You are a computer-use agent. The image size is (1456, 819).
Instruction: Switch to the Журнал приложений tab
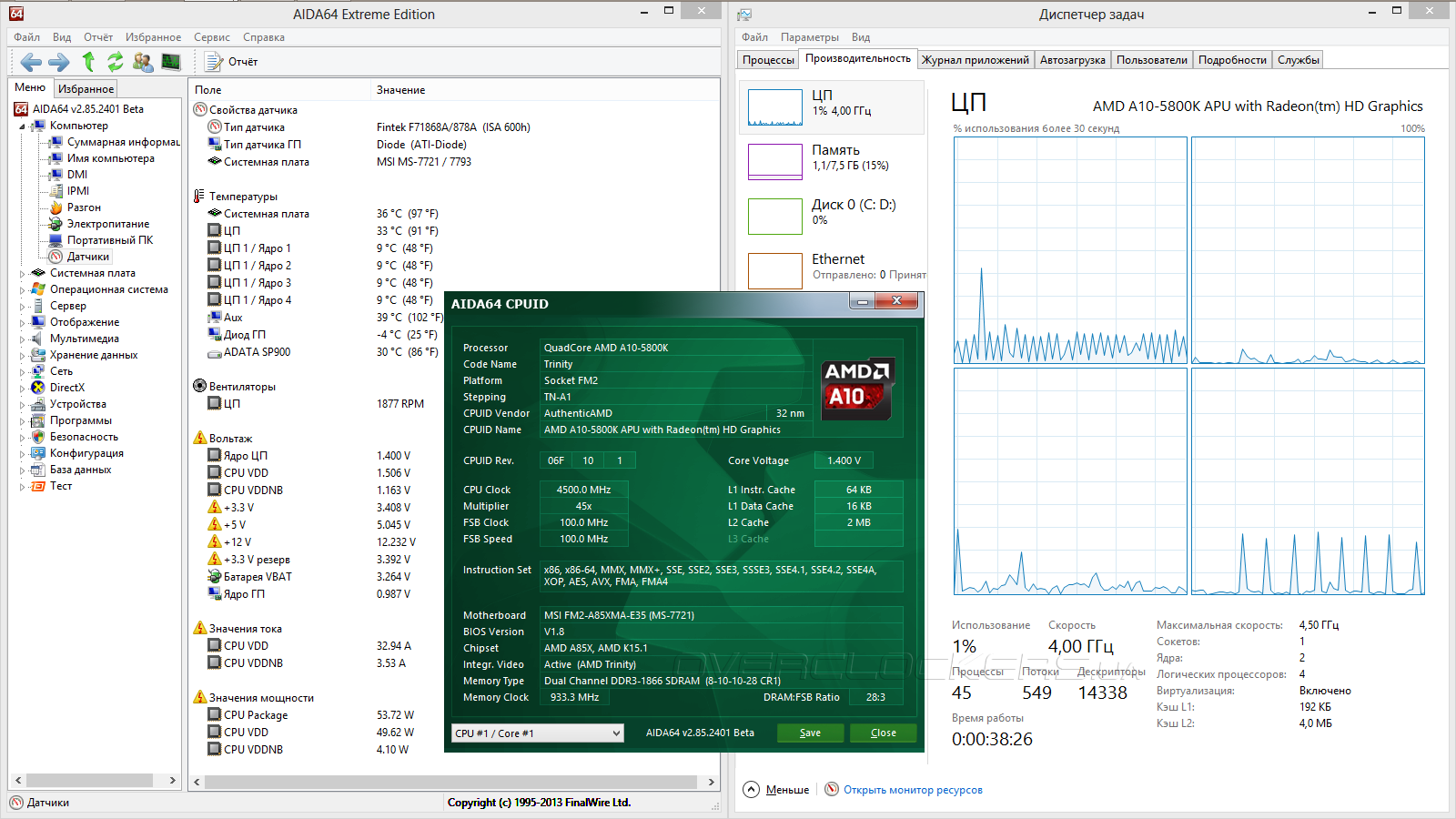(x=976, y=60)
